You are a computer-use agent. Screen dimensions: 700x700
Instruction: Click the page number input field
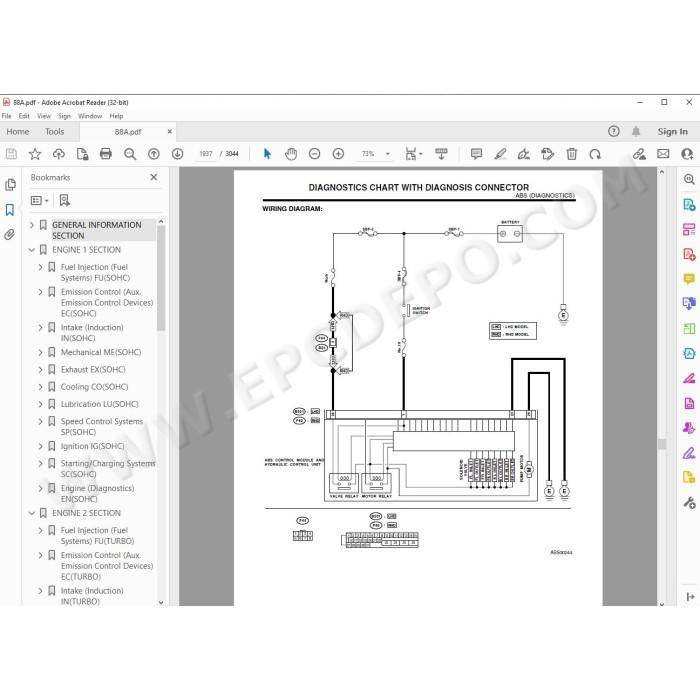(206, 154)
